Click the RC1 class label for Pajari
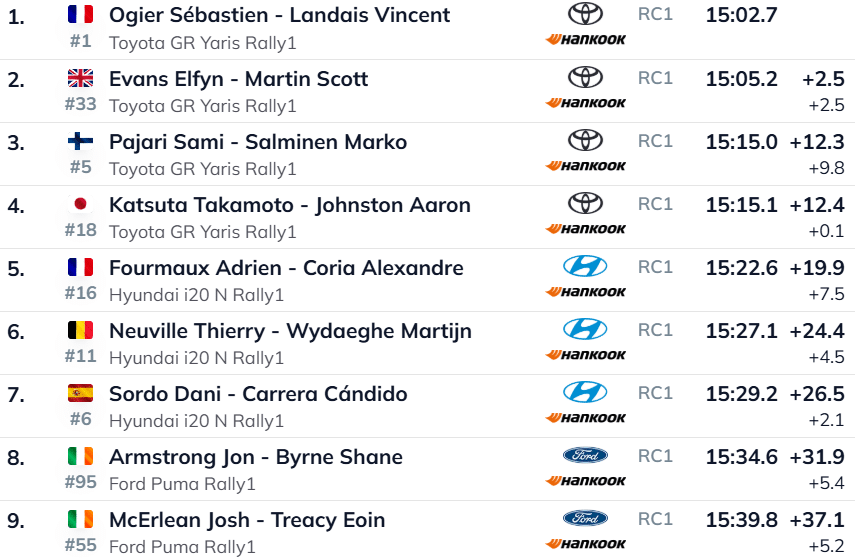 [x=655, y=141]
